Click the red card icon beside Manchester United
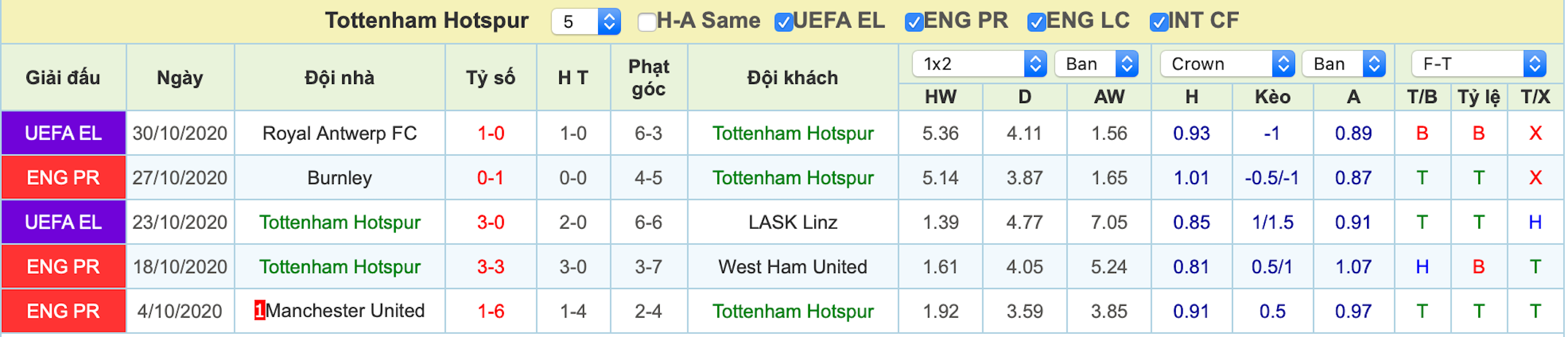Viewport: 1568px width, 337px height. pyautogui.click(x=259, y=311)
